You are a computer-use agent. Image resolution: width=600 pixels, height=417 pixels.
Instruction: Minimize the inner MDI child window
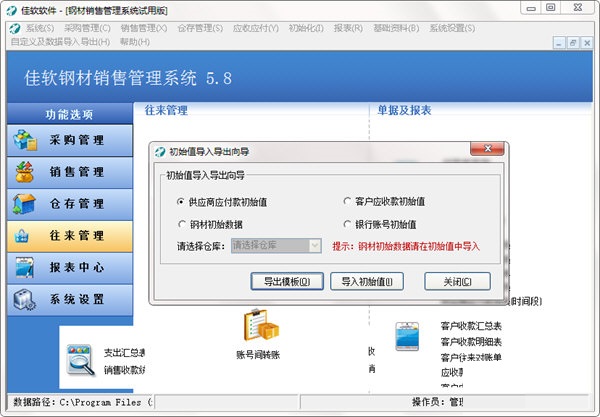pos(559,42)
